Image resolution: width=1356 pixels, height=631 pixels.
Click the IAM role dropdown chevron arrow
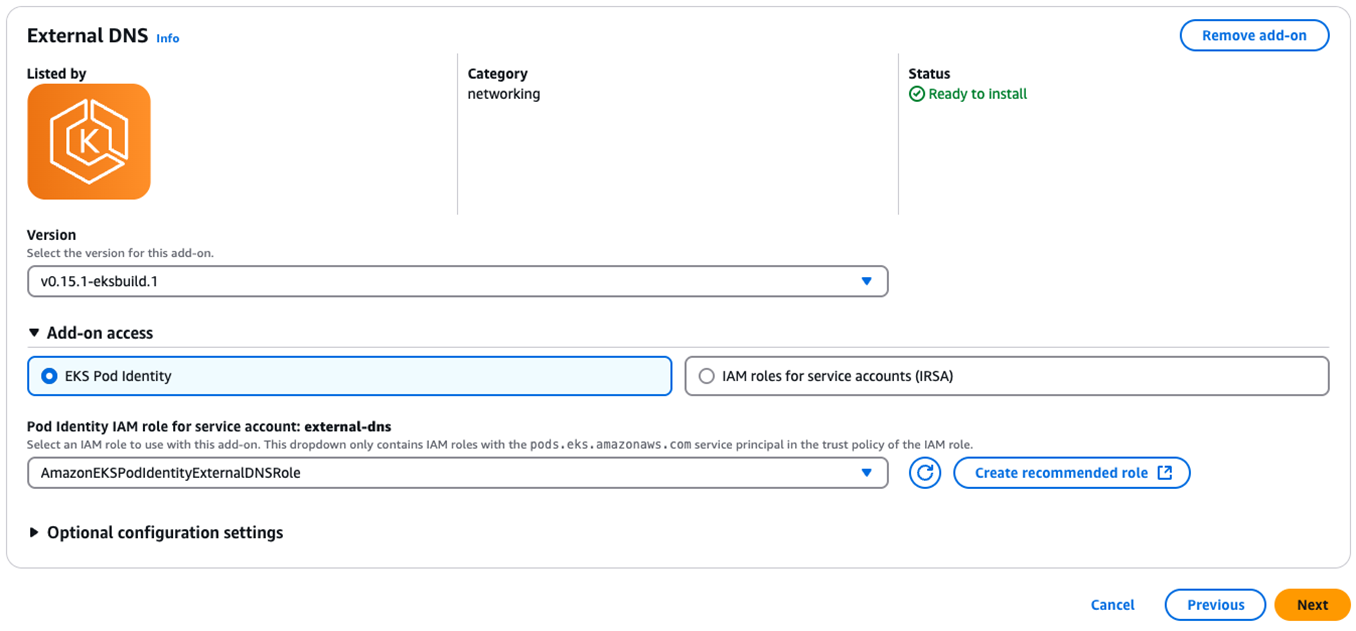click(866, 472)
